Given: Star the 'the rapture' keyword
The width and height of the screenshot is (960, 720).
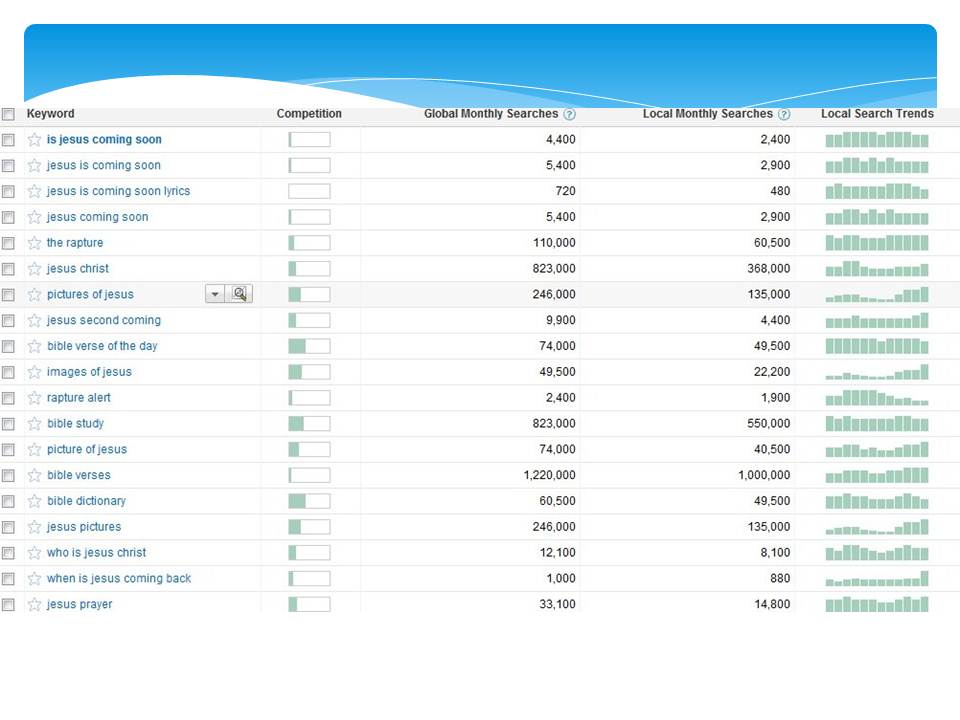Looking at the screenshot, I should (34, 243).
